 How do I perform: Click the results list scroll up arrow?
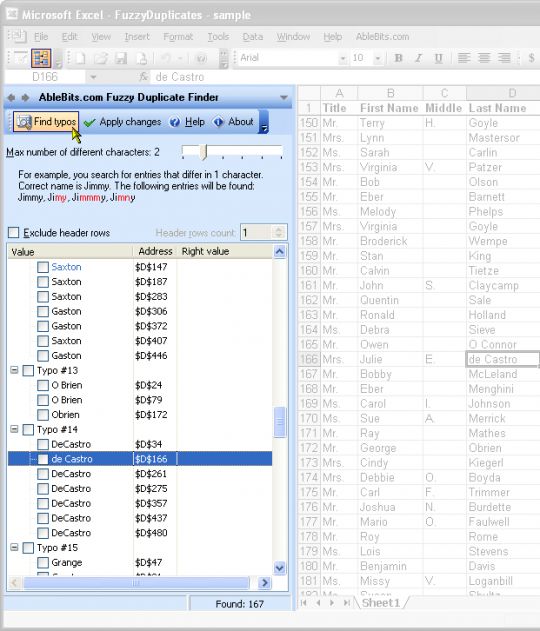coord(280,252)
